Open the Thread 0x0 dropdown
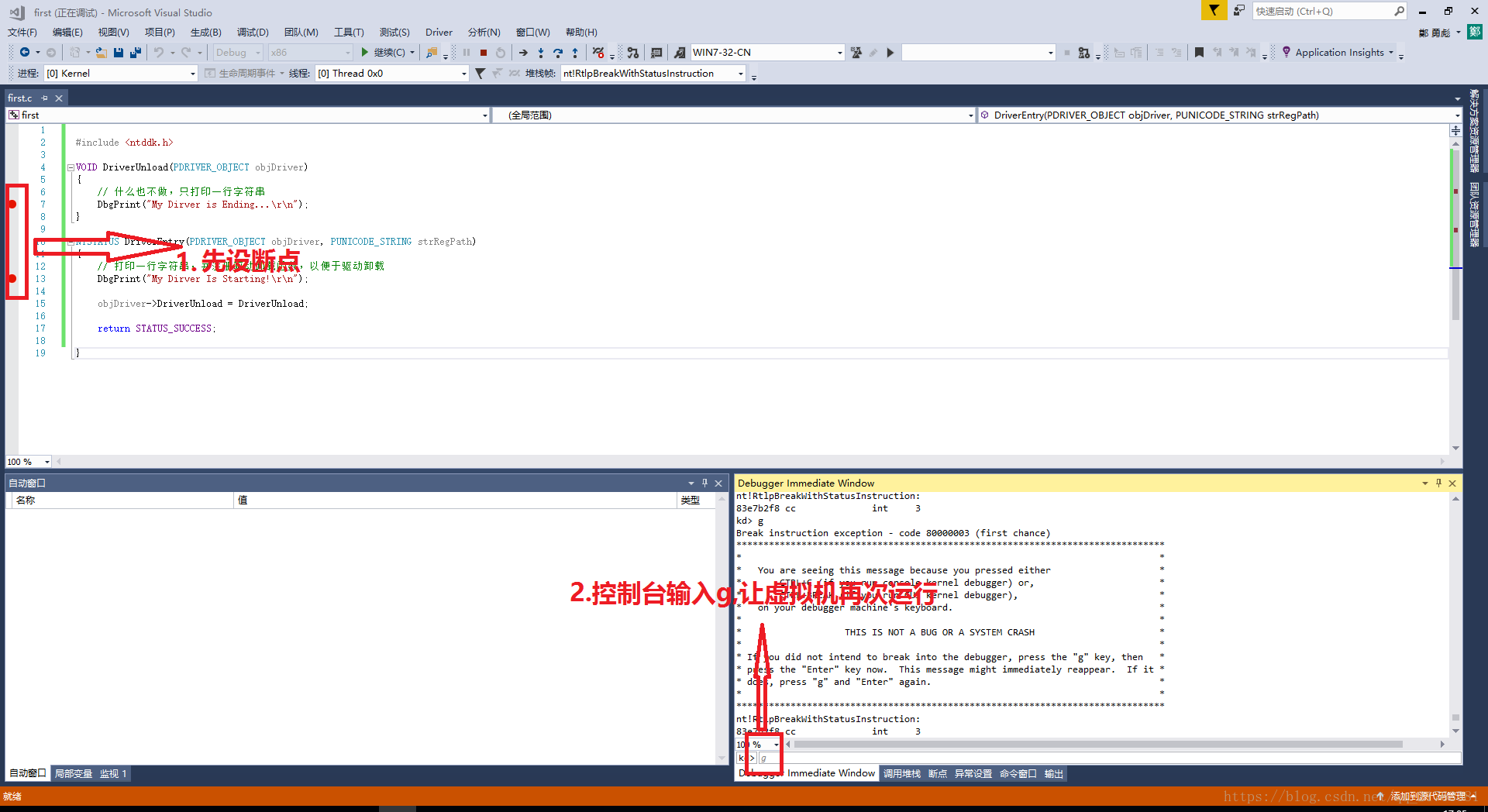Image resolution: width=1488 pixels, height=812 pixels. [x=463, y=74]
